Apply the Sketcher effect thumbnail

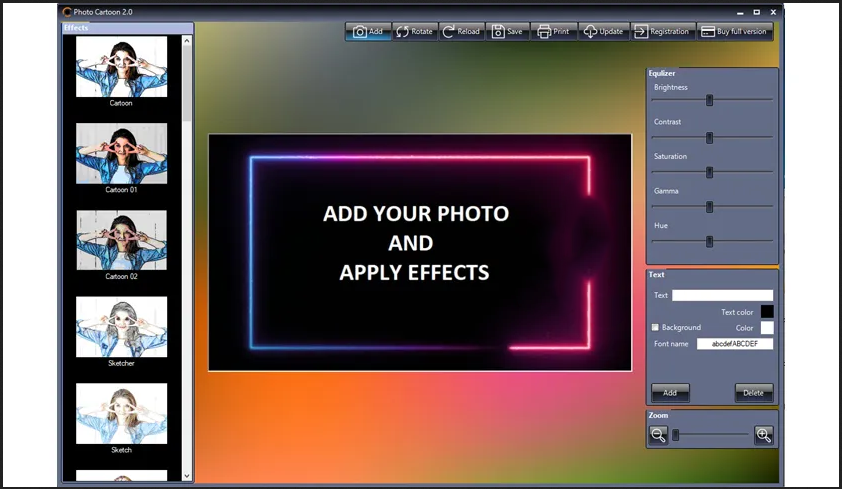coord(121,326)
